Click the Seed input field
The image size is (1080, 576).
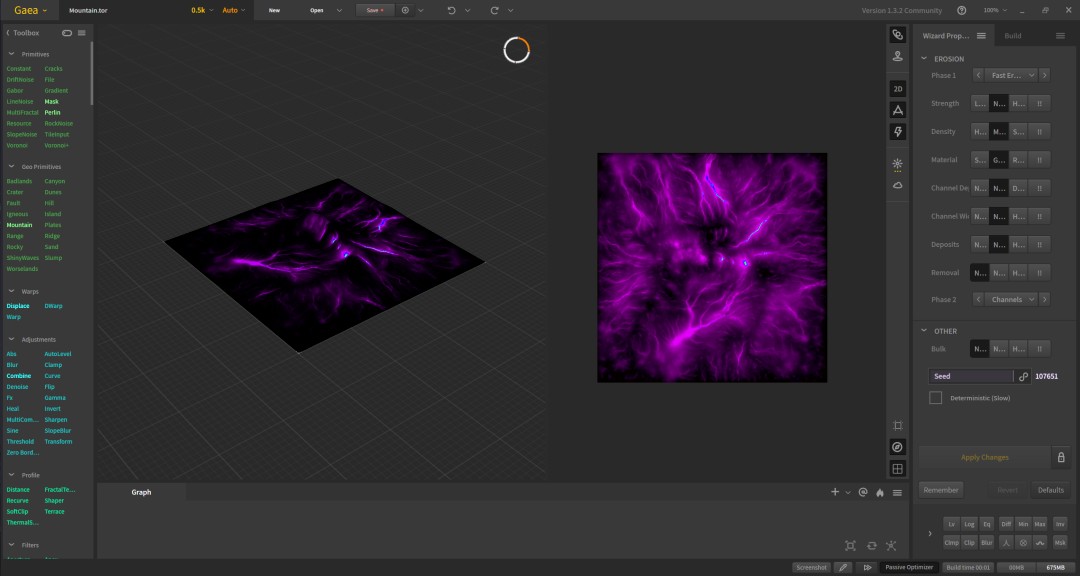(971, 376)
